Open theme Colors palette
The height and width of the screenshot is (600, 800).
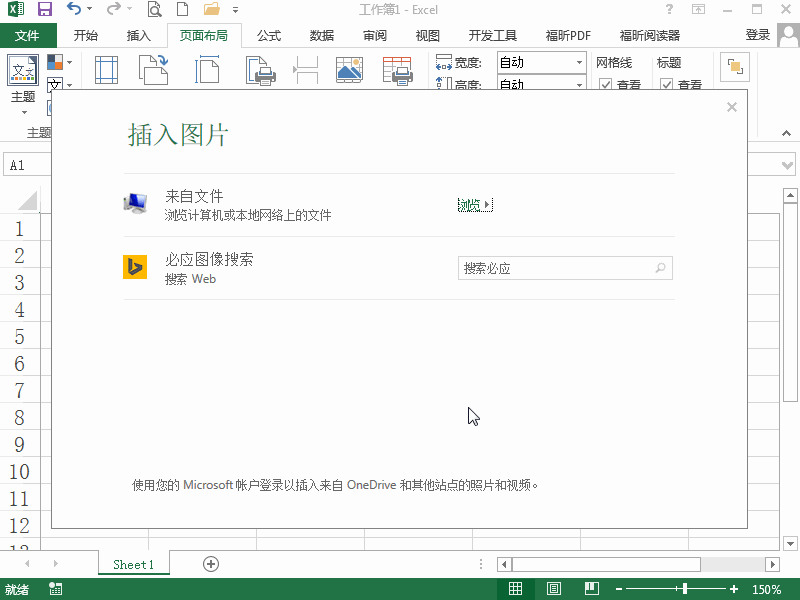pyautogui.click(x=55, y=62)
